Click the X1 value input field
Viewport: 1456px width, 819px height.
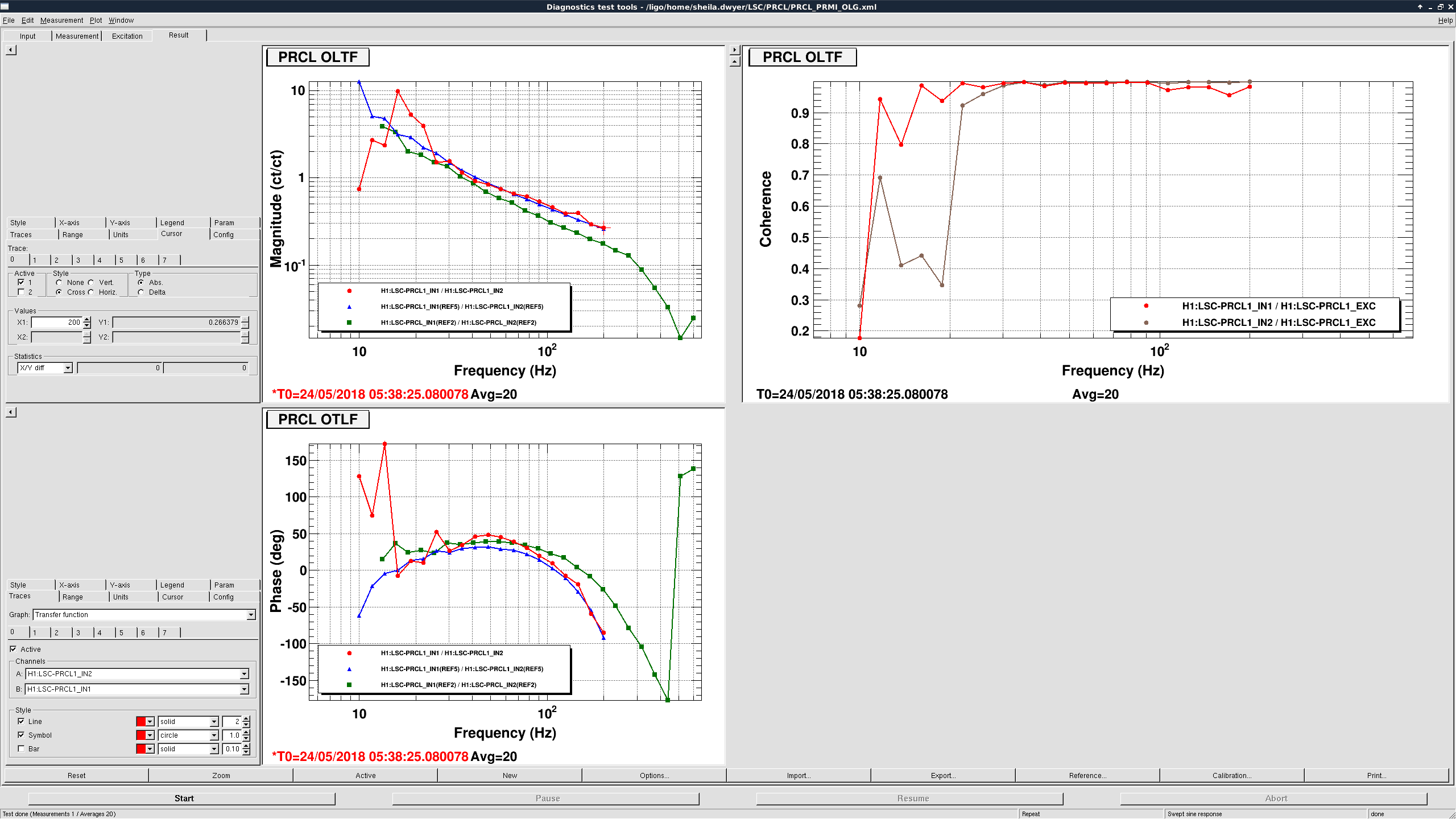tap(56, 322)
